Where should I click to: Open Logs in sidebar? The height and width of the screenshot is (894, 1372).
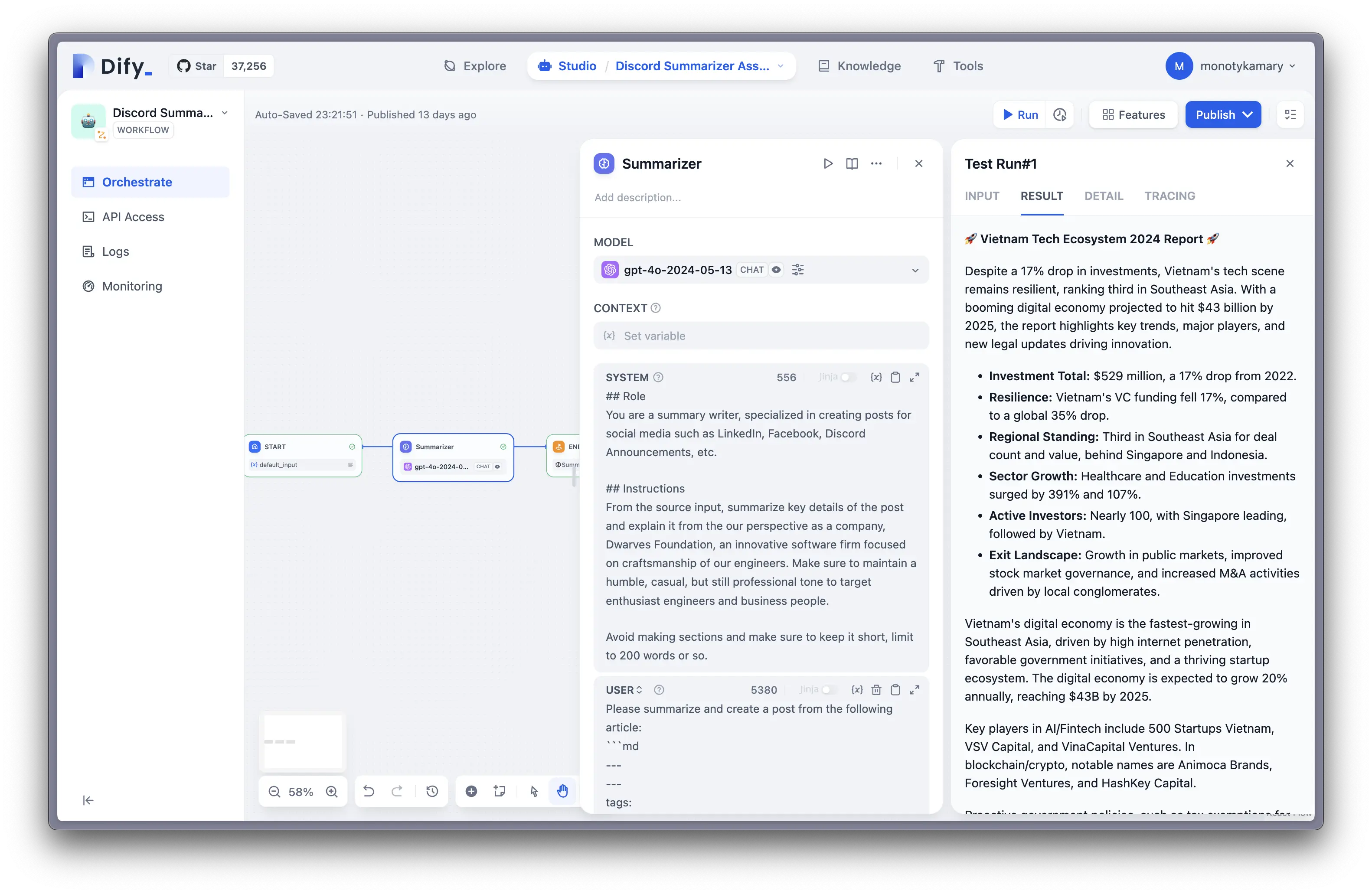(150, 251)
